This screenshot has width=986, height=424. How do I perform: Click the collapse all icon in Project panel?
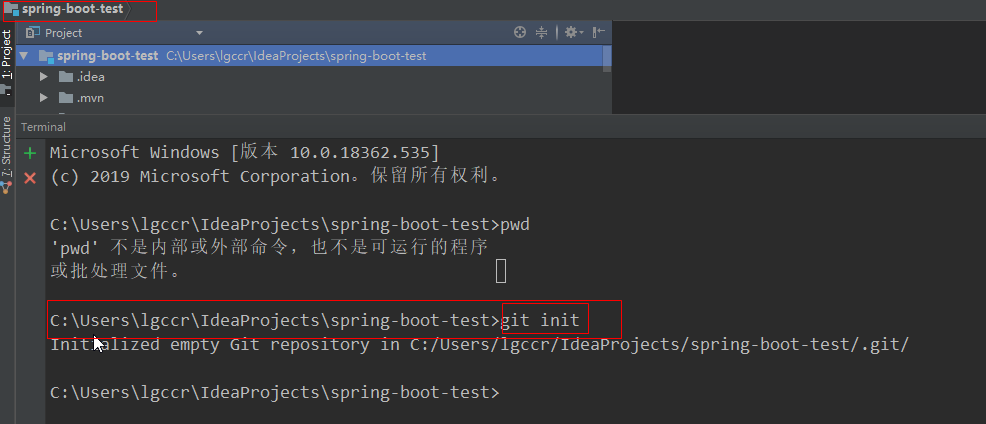click(542, 32)
